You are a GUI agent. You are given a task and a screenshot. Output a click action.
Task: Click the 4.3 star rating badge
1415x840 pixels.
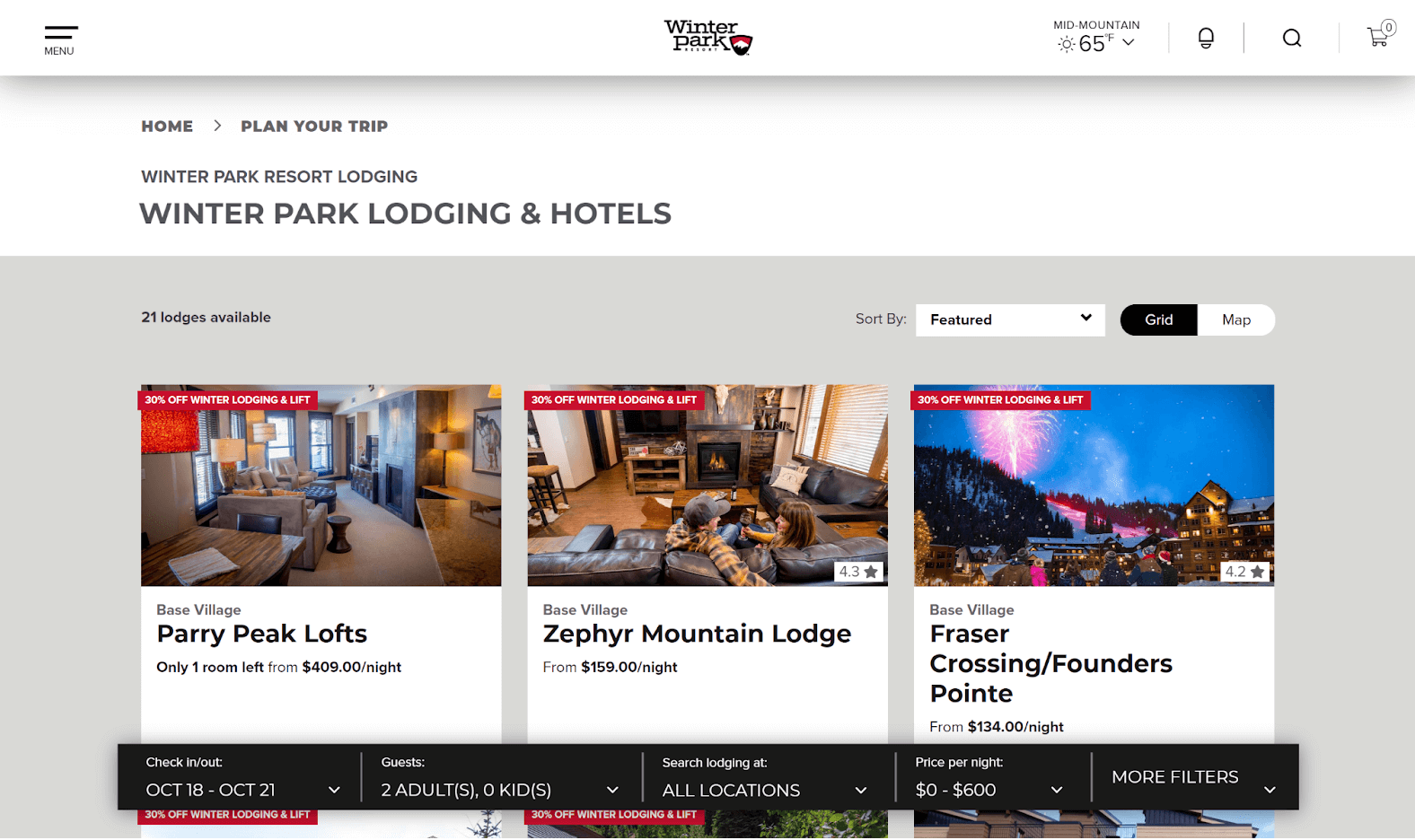(x=858, y=572)
